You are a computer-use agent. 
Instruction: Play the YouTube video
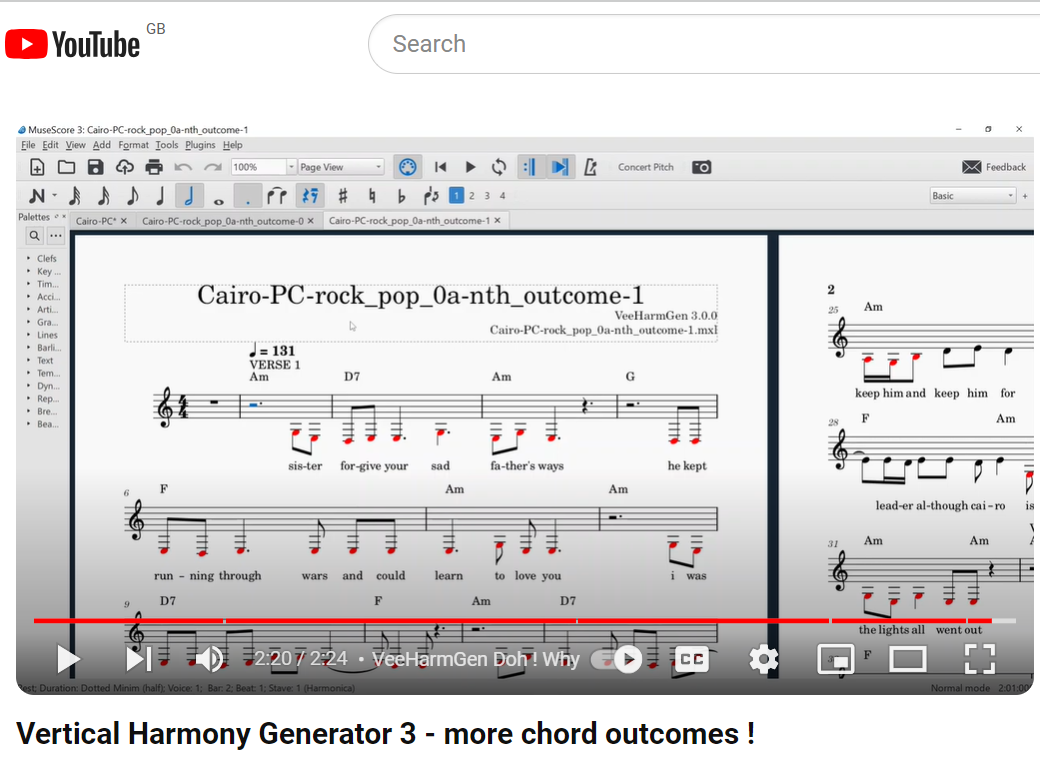point(68,659)
